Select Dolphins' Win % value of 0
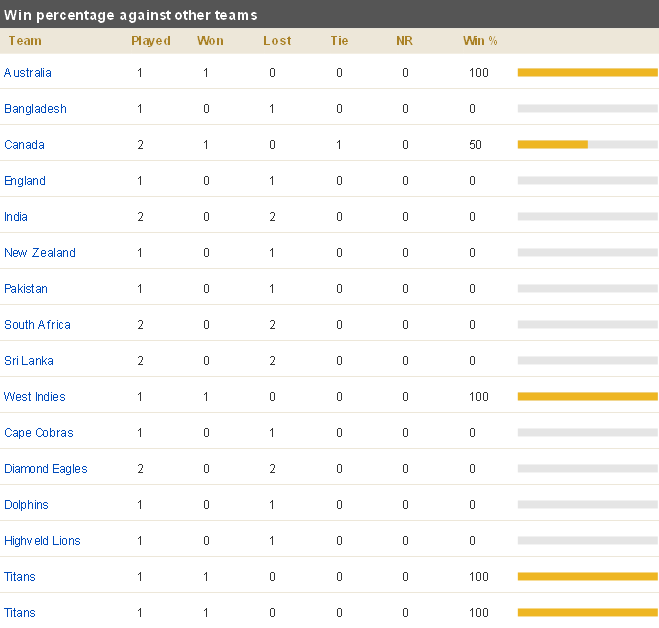The height and width of the screenshot is (628, 659). coord(472,505)
